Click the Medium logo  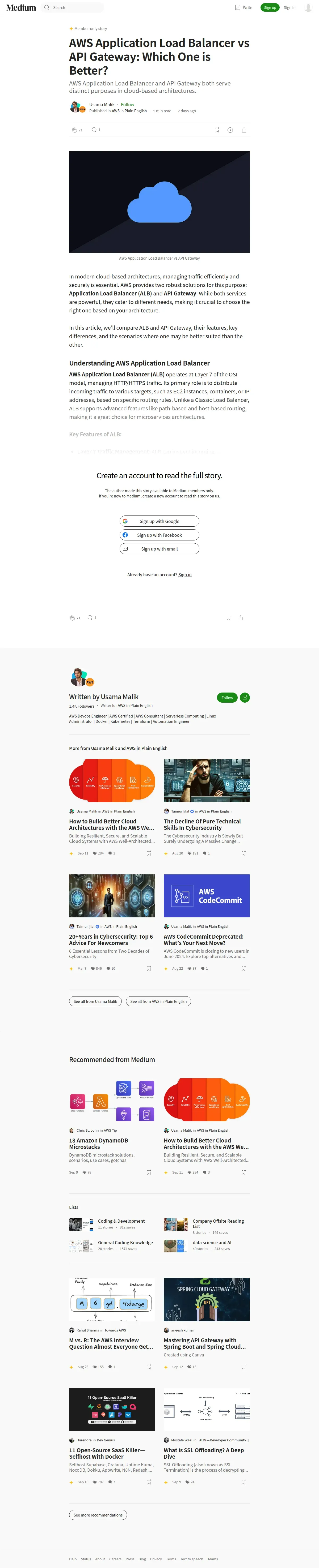(x=21, y=7)
